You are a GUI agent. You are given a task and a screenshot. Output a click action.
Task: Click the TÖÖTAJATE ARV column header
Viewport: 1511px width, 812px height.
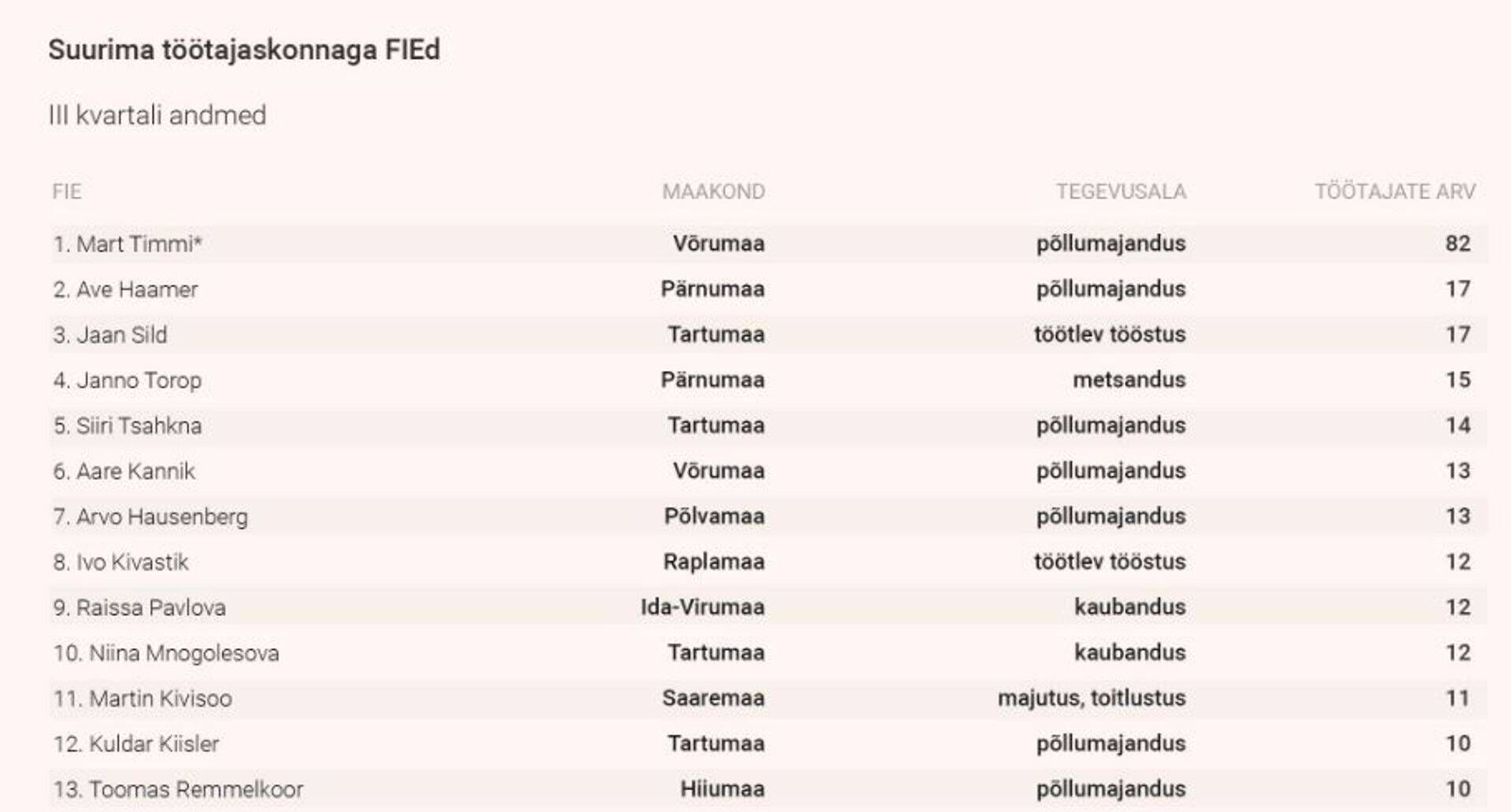(x=1395, y=192)
